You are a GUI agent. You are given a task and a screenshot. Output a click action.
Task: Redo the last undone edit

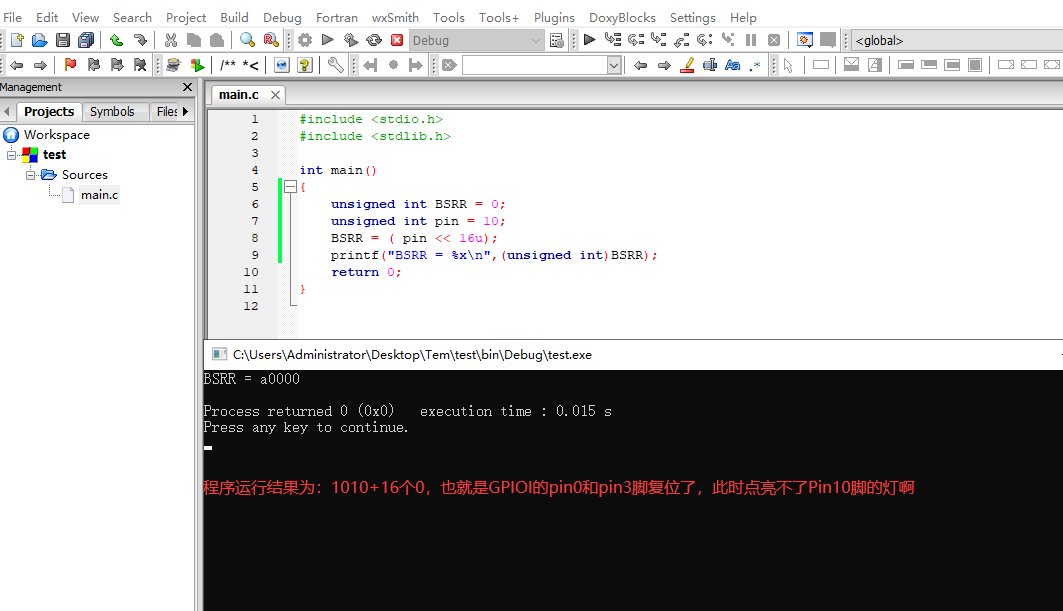point(140,40)
